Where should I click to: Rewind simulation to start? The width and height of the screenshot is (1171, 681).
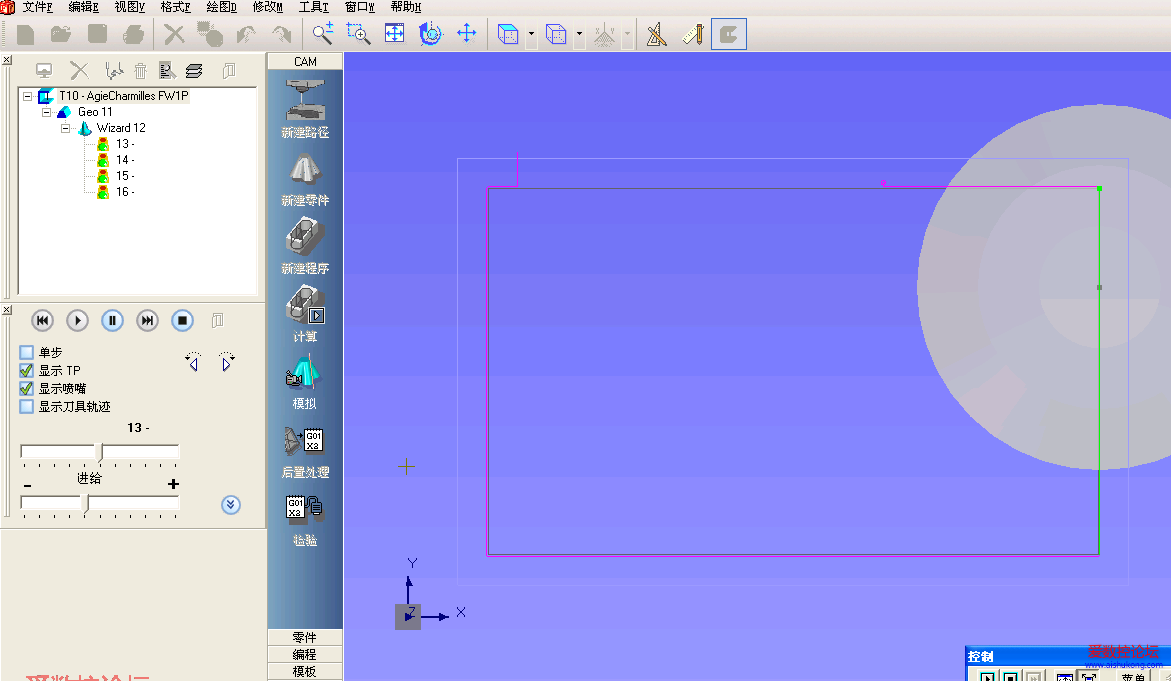click(x=43, y=320)
